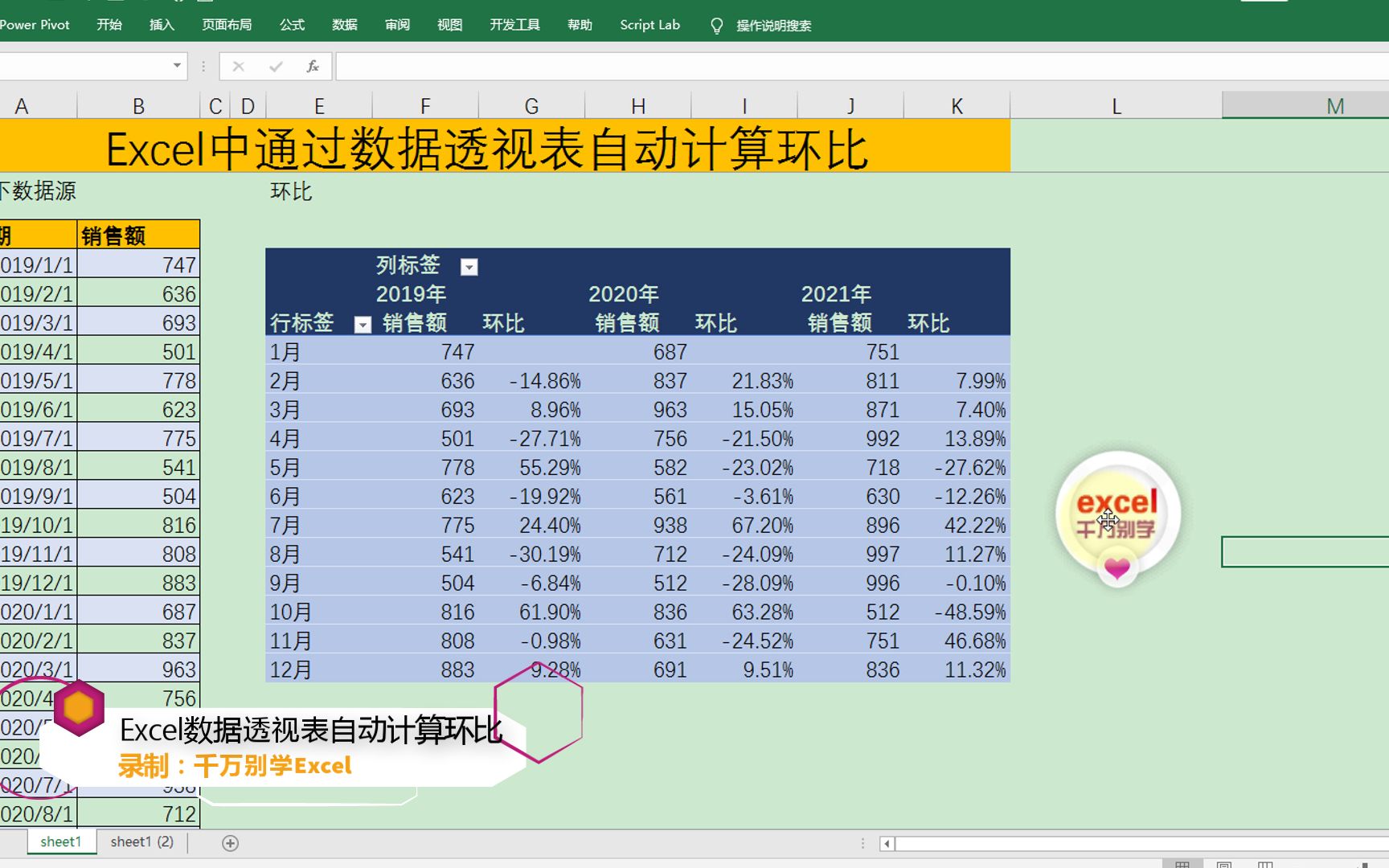Open the 列标签 filter dropdown in pivot table
1389x868 pixels.
pos(469,266)
